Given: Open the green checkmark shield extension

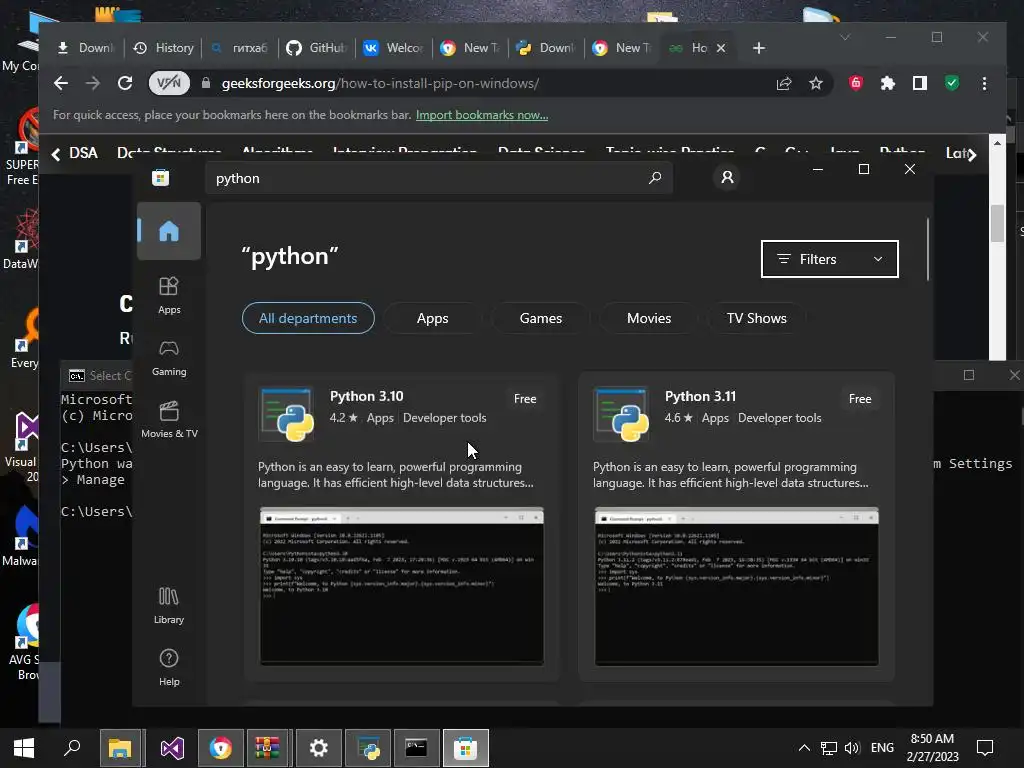Looking at the screenshot, I should point(952,83).
